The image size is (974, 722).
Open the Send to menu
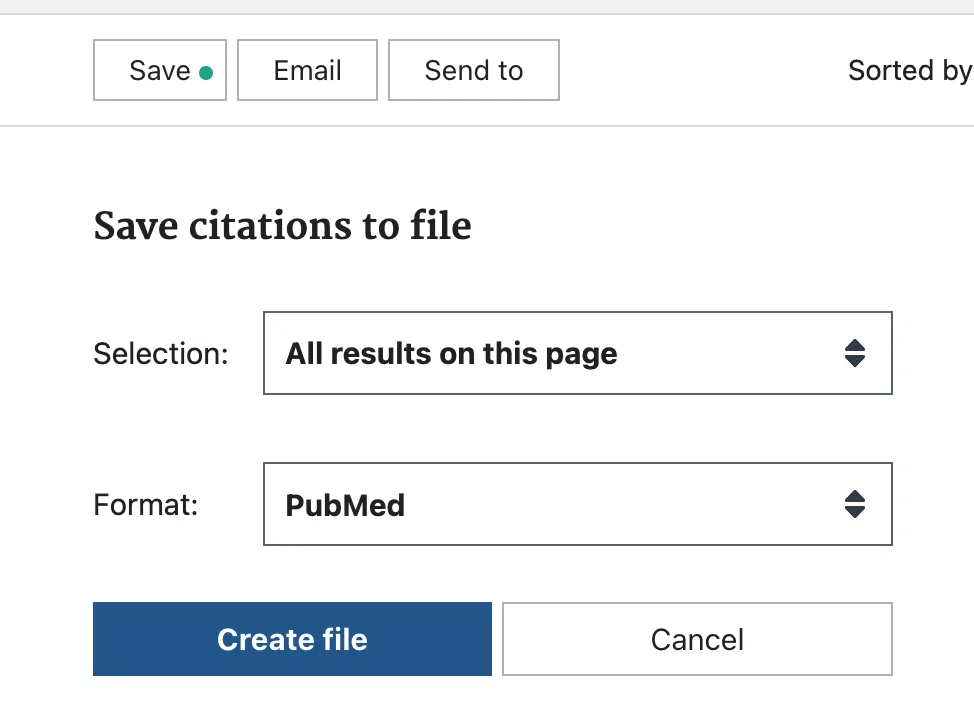click(x=474, y=70)
